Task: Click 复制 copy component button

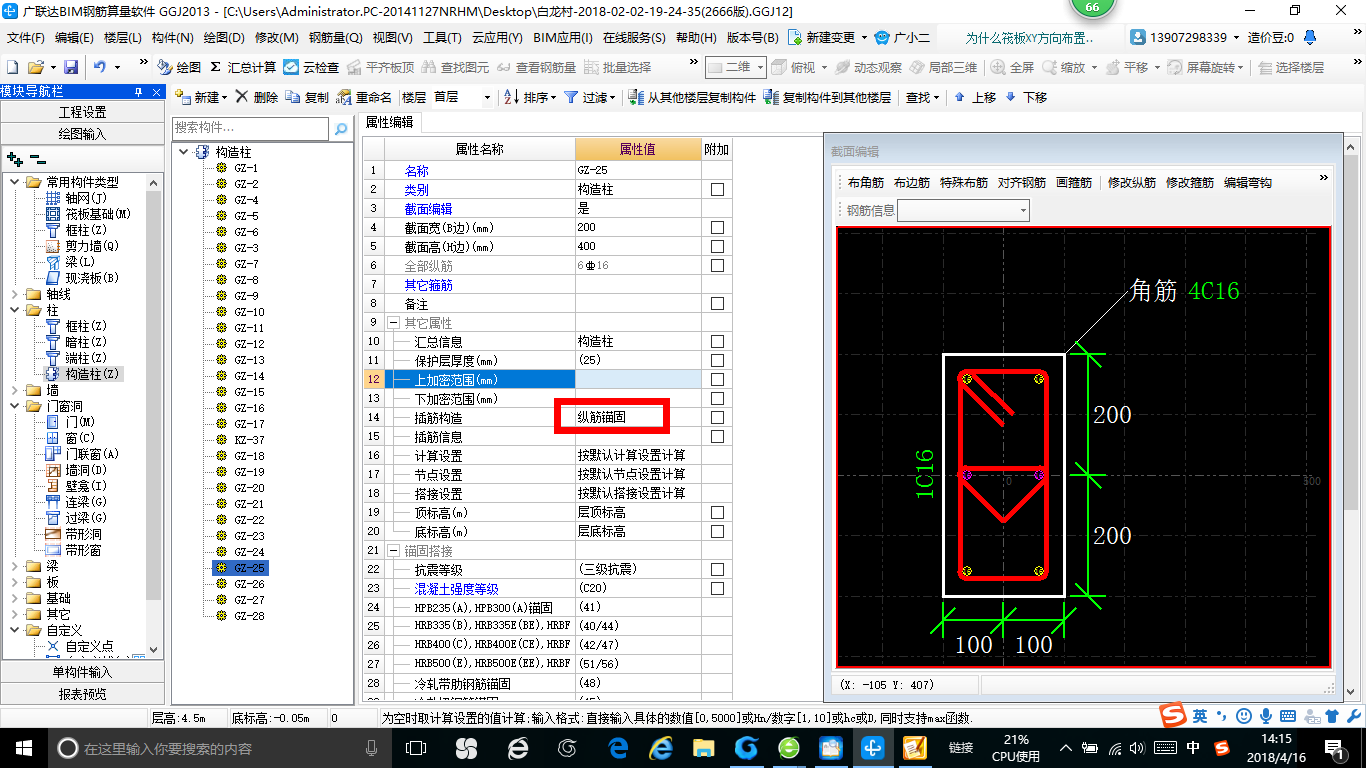Action: (x=307, y=97)
